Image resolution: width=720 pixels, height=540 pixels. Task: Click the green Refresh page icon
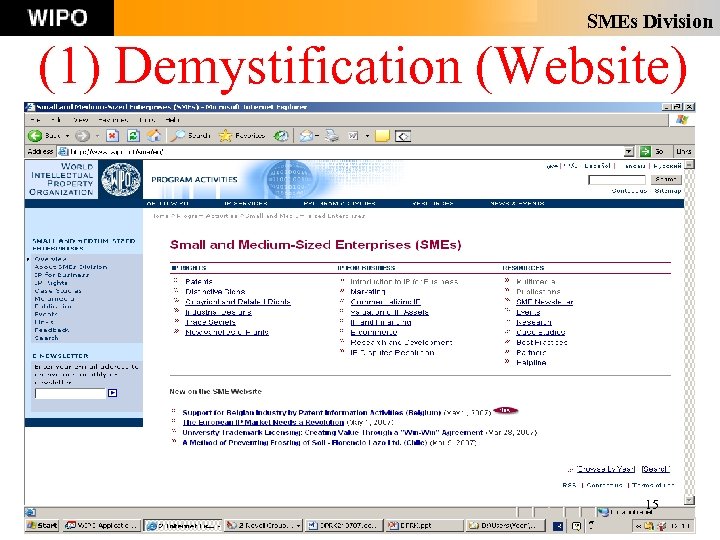[x=133, y=135]
